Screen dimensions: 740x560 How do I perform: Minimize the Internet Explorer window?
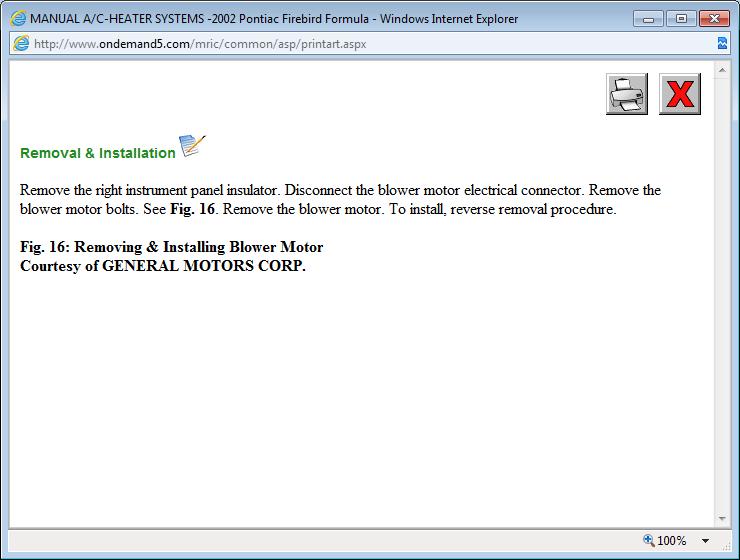coord(649,19)
